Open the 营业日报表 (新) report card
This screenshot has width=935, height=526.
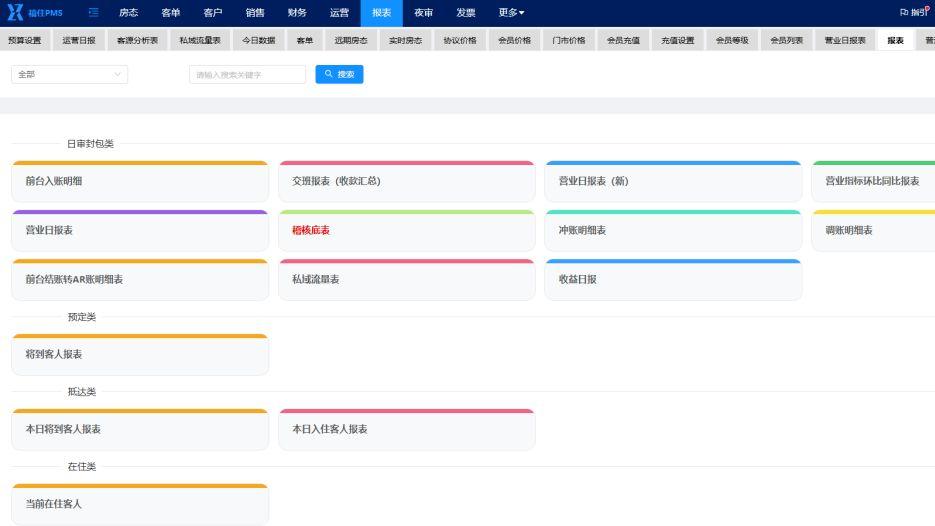click(673, 181)
